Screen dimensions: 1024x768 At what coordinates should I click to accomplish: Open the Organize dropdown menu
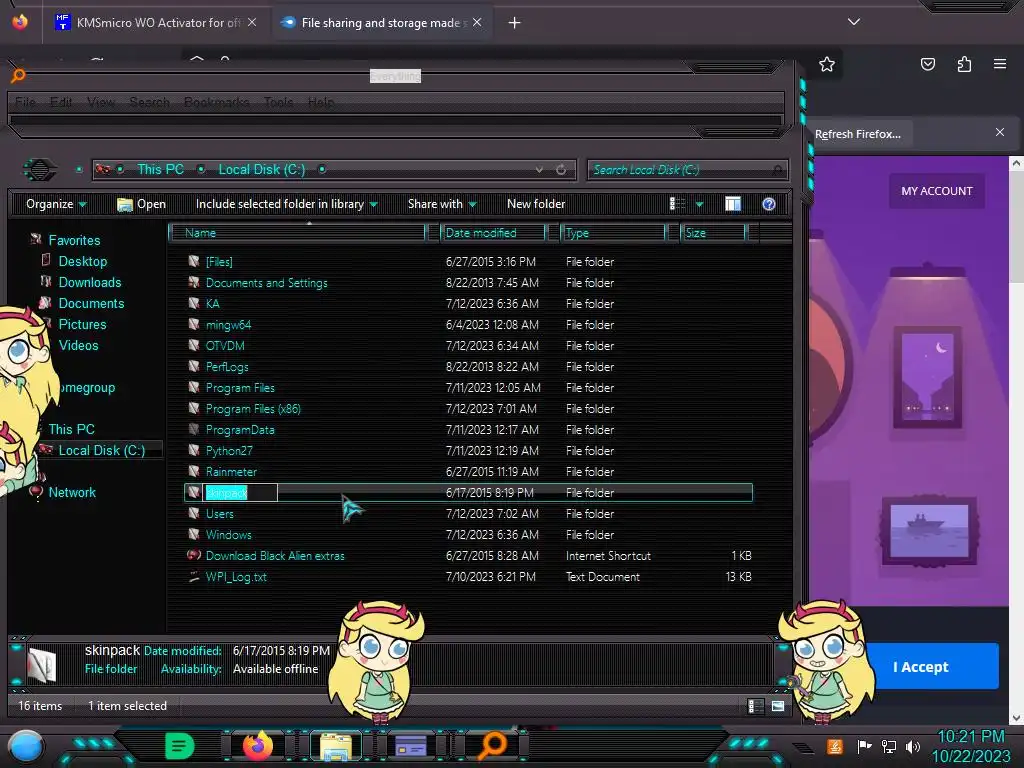56,204
